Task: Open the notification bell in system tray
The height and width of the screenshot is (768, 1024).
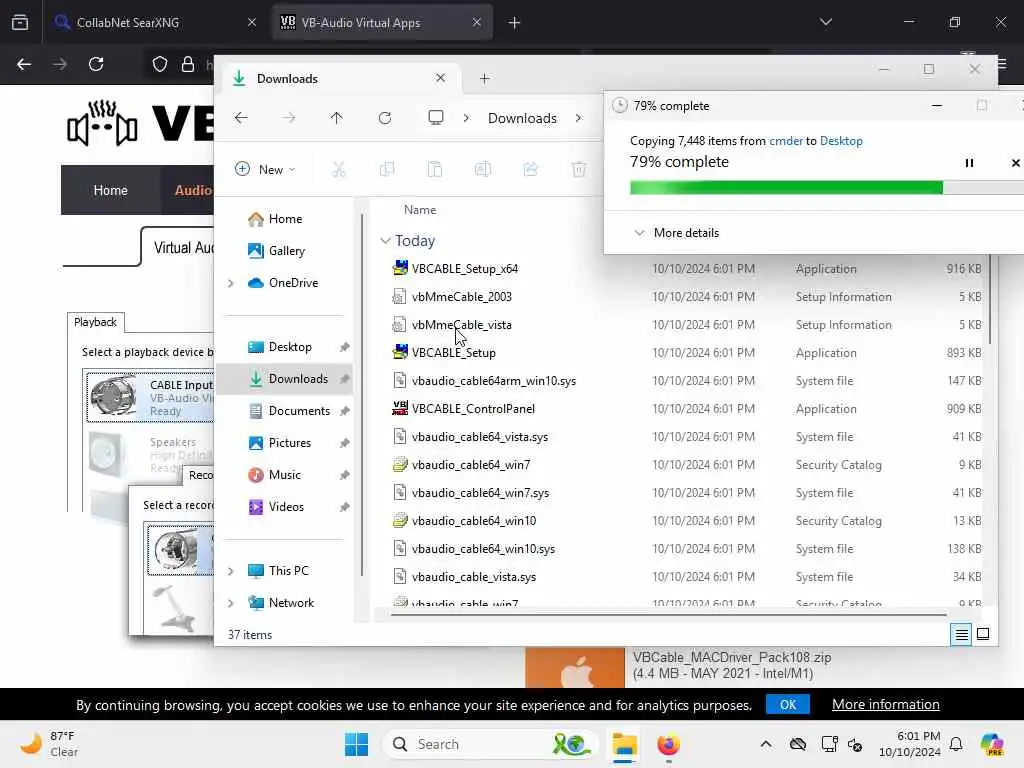Action: point(956,744)
